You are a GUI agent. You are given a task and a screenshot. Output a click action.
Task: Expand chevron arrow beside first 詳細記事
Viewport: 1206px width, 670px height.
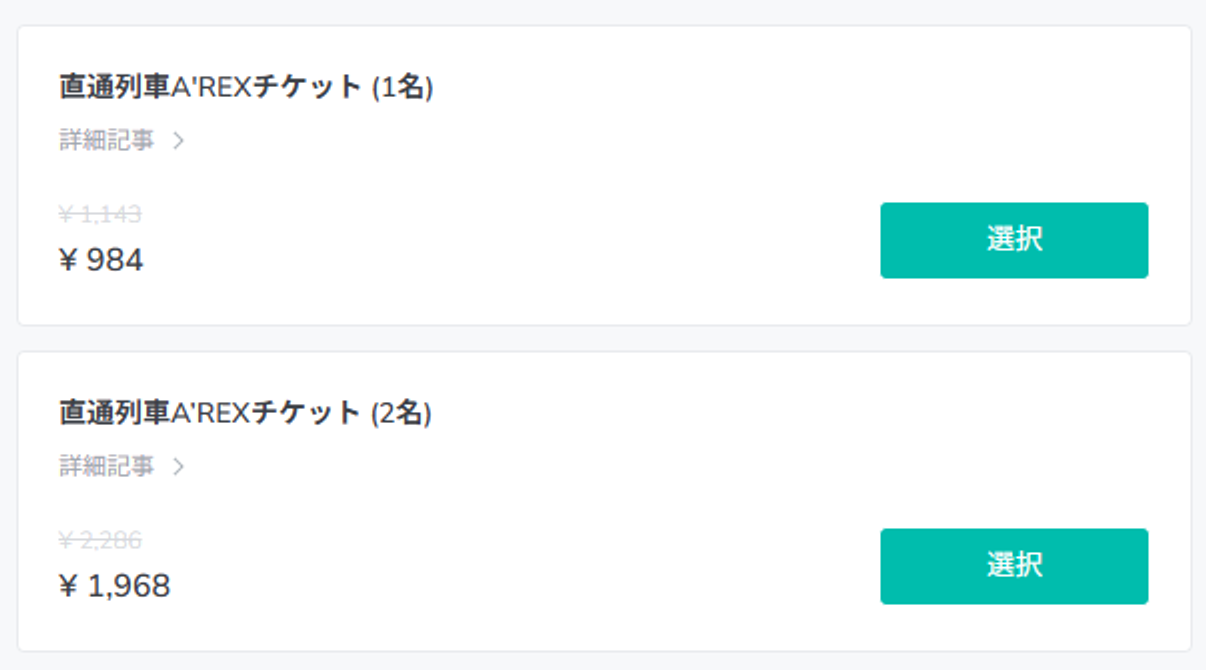[178, 141]
